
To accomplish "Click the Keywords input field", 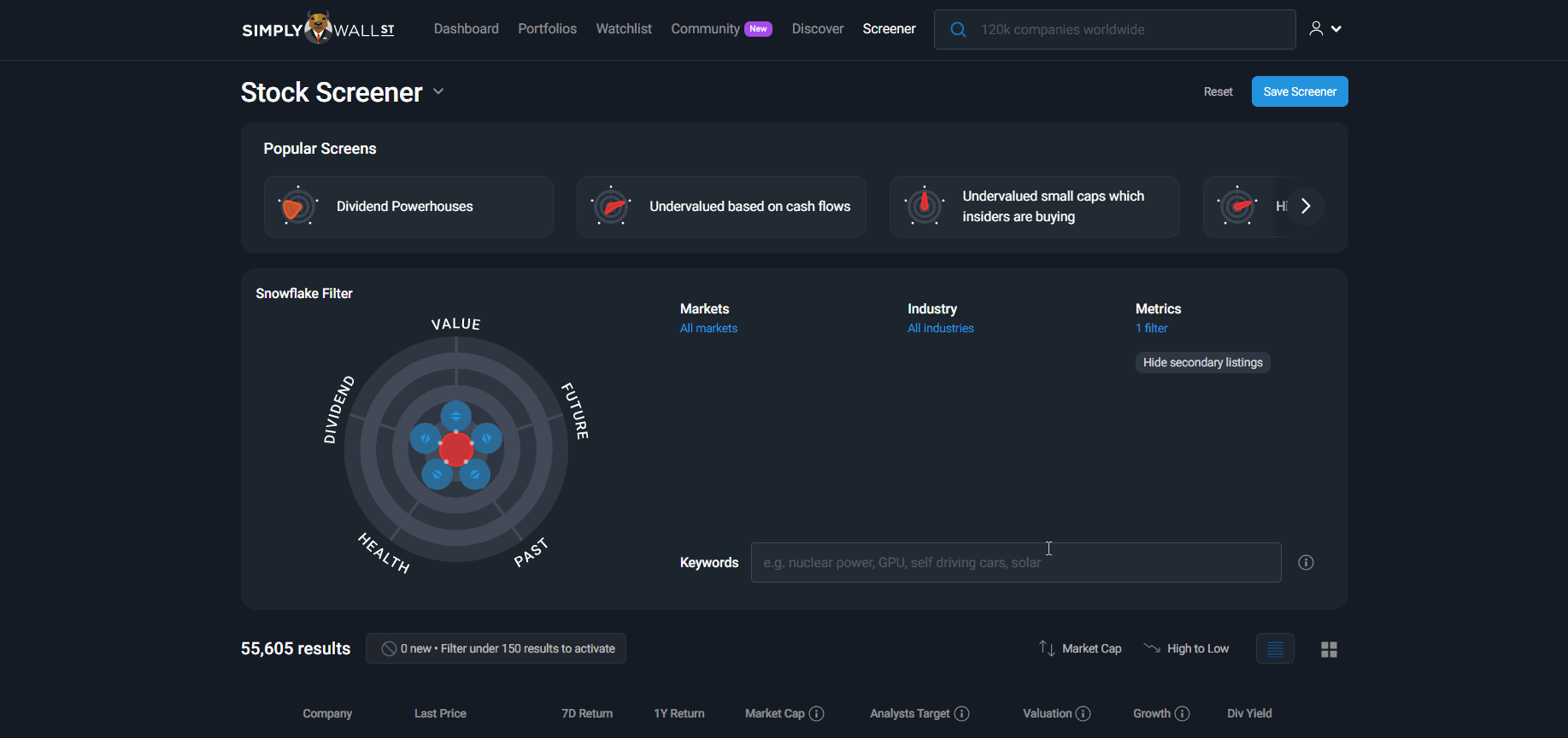I will [1015, 563].
